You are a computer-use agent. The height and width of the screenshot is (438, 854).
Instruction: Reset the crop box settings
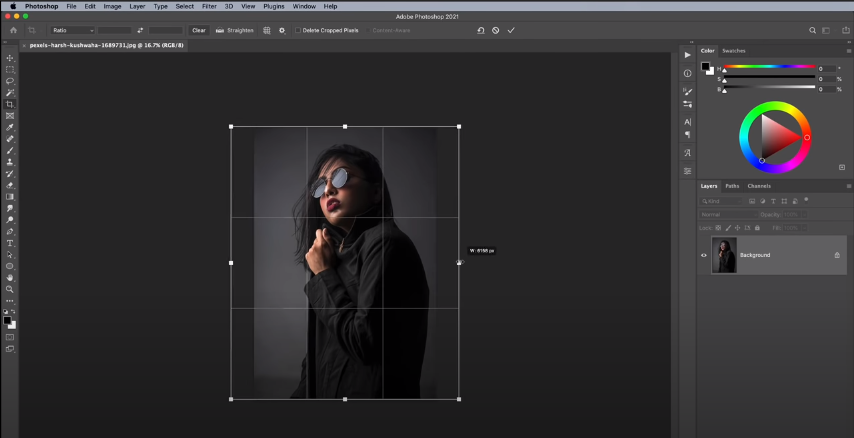pos(481,30)
